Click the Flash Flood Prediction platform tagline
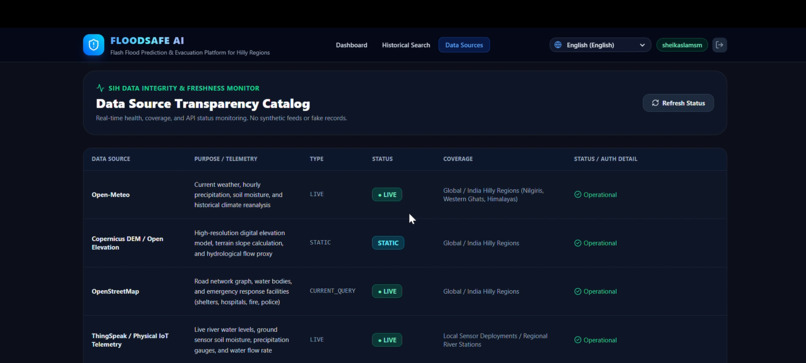Screen dimensions: 806x363 tap(190, 52)
